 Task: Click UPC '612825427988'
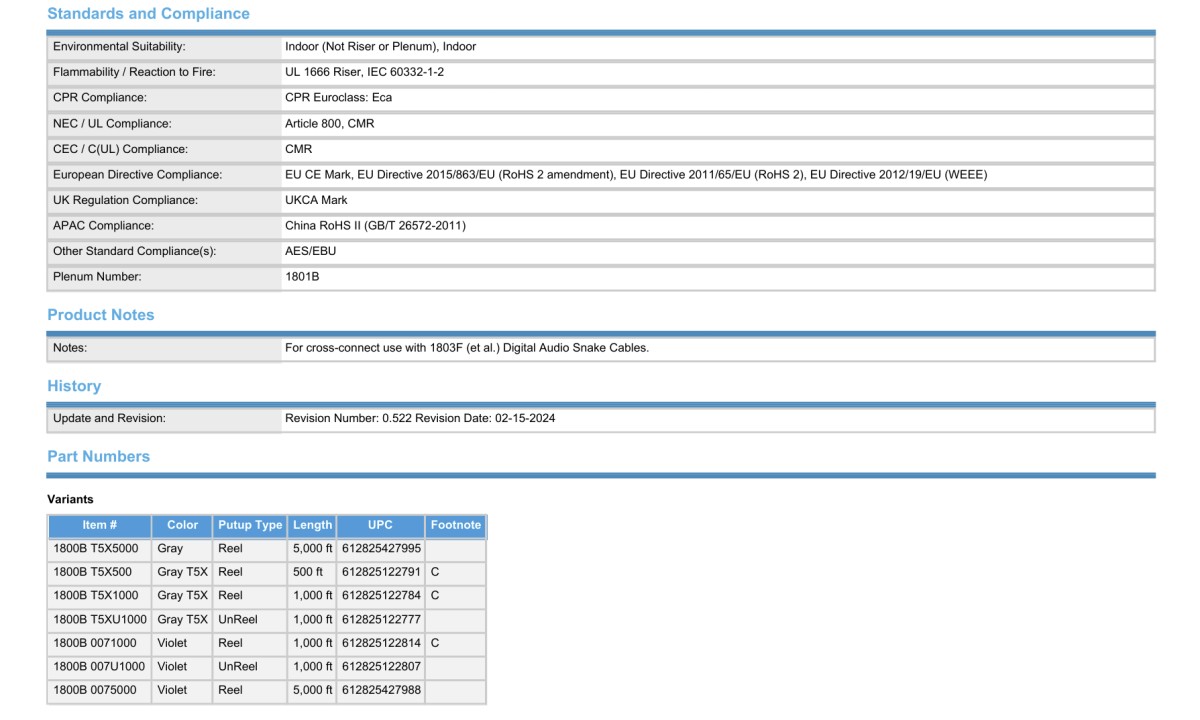click(381, 690)
